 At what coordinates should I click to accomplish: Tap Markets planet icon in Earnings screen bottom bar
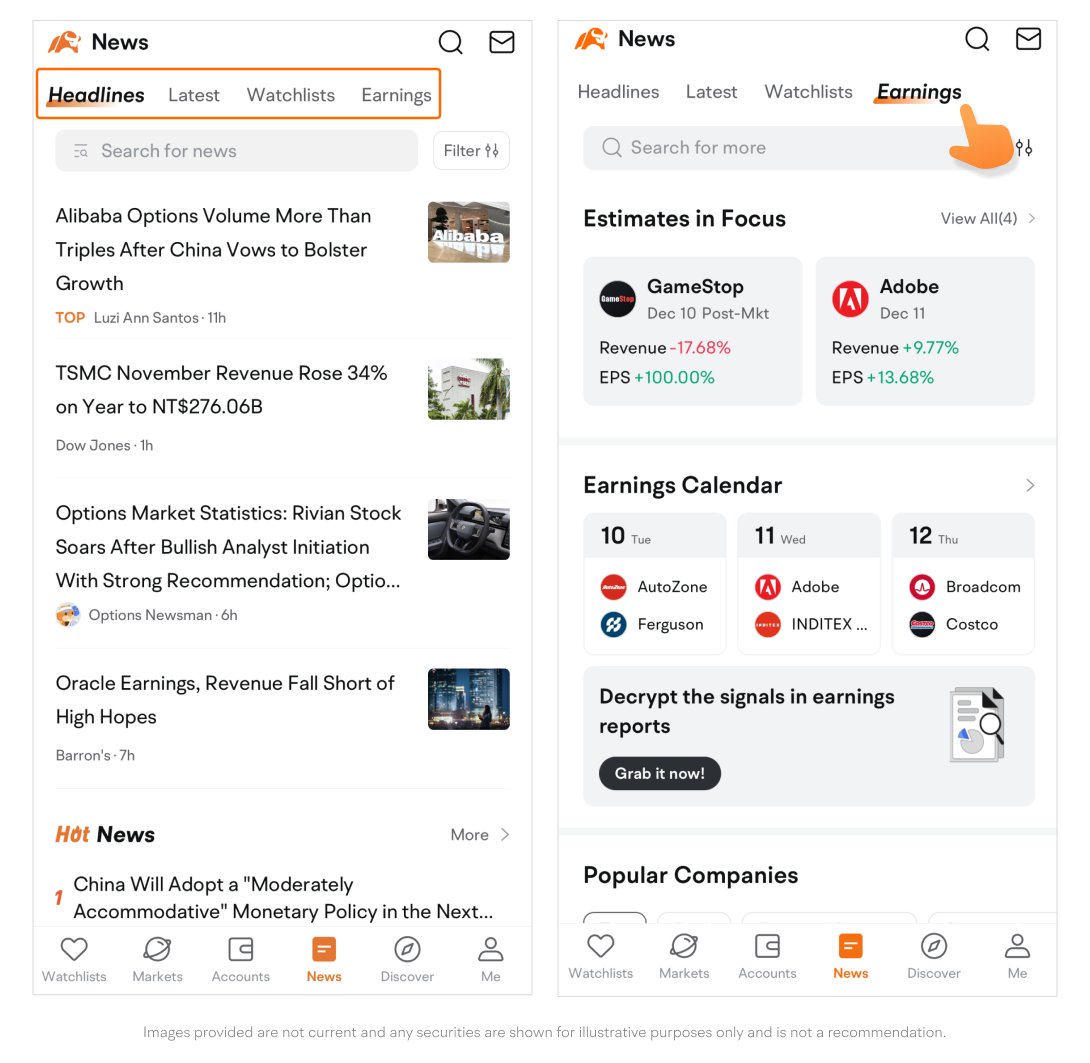pos(684,946)
